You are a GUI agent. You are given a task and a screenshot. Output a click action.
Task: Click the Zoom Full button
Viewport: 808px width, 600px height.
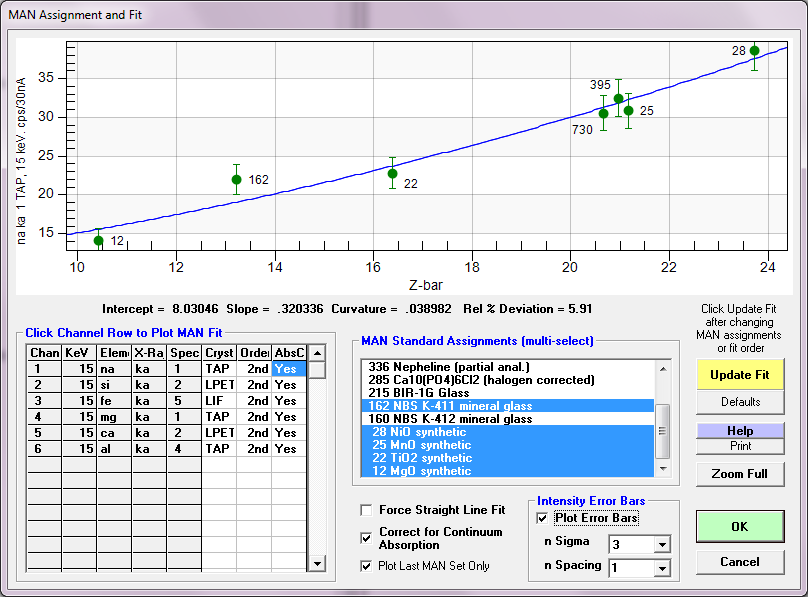[x=740, y=474]
